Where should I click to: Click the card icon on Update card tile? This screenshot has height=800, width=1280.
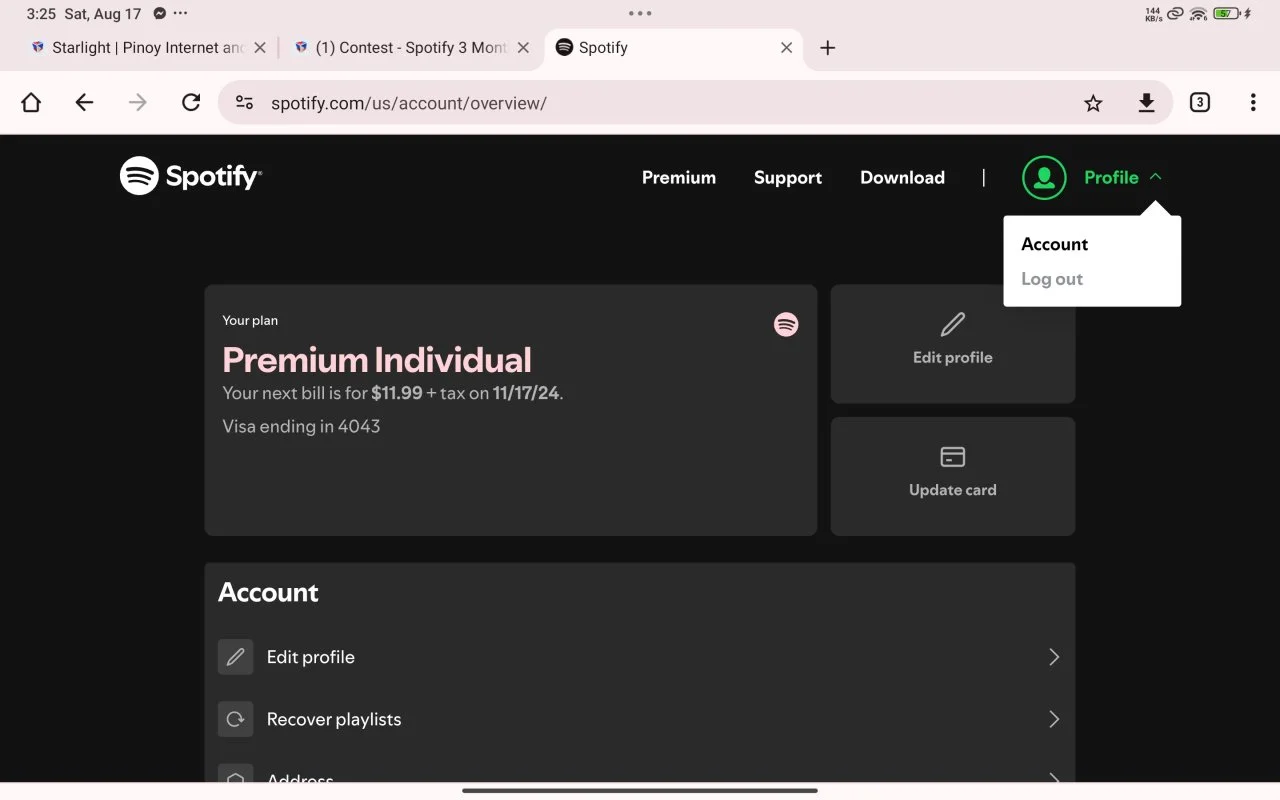click(x=953, y=457)
